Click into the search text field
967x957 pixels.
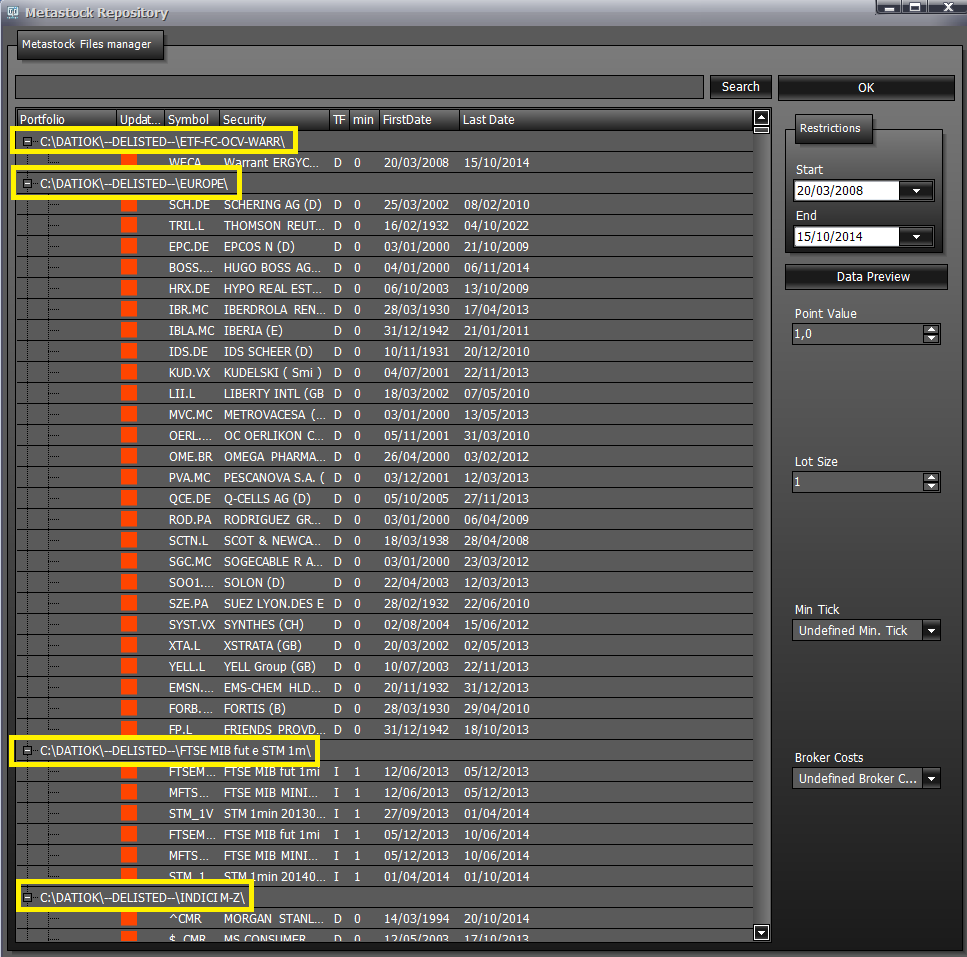359,87
